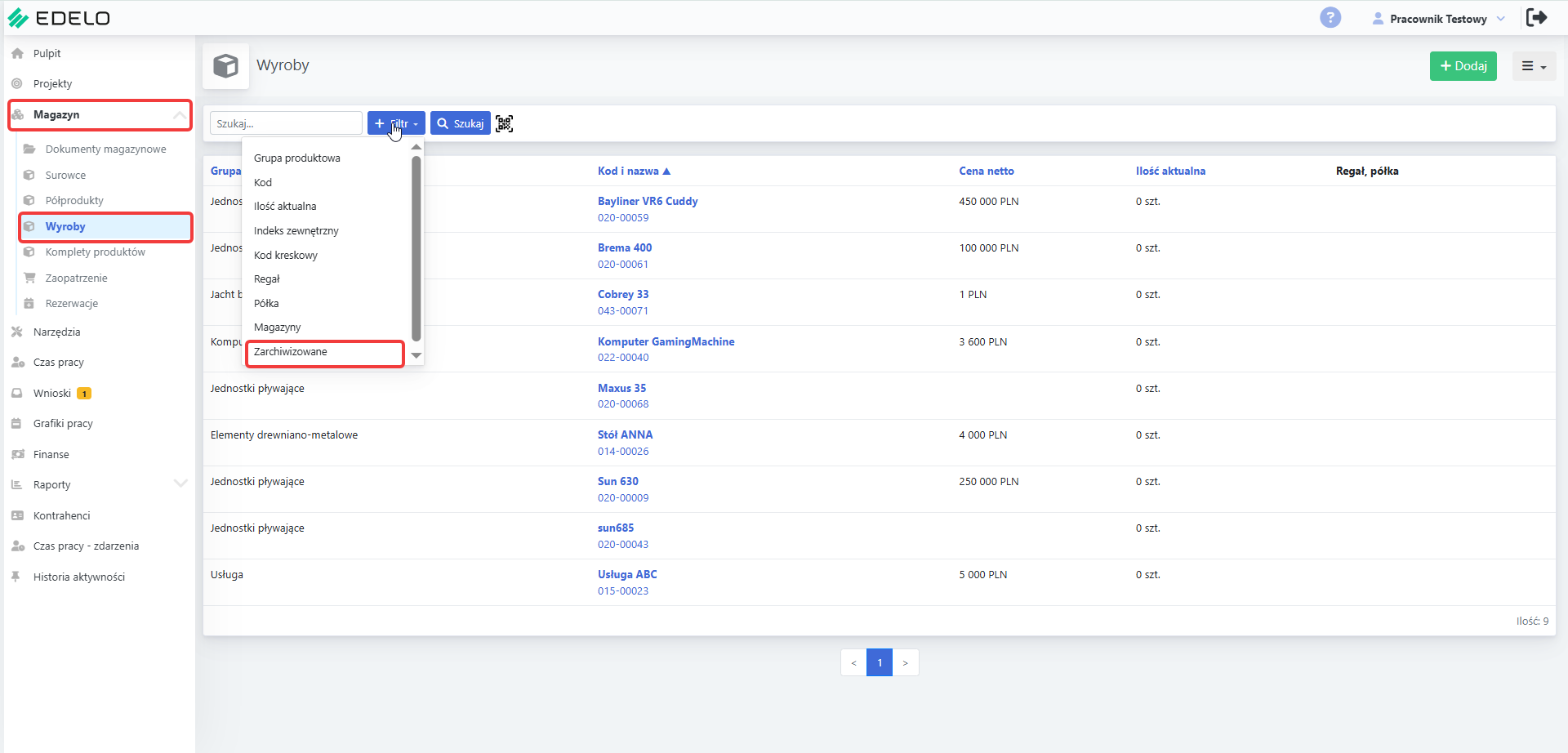The height and width of the screenshot is (753, 1568).
Task: Open the hamburger list options dropdown
Action: [x=1534, y=66]
